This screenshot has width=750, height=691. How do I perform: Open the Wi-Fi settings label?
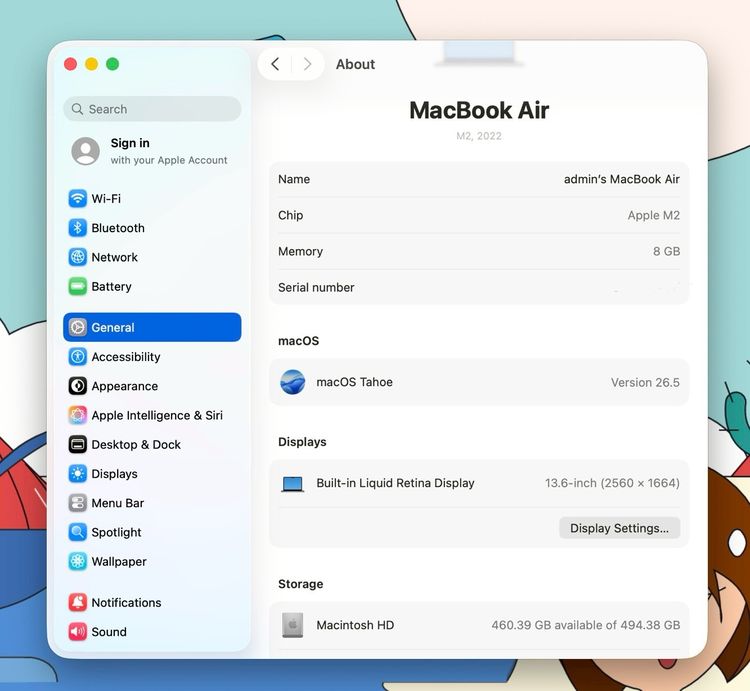click(106, 198)
